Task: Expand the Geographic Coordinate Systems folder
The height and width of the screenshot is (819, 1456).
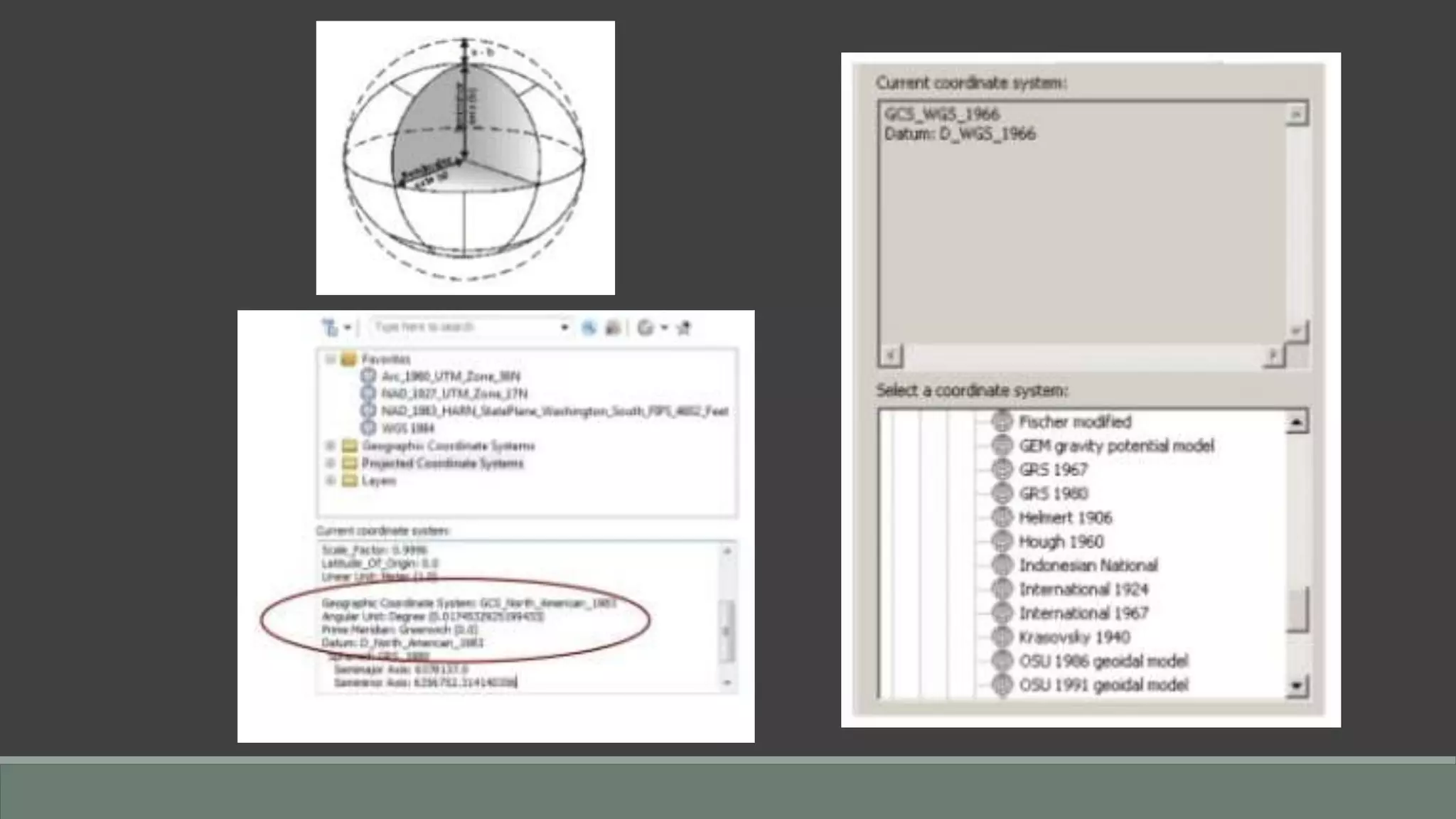Action: point(331,446)
